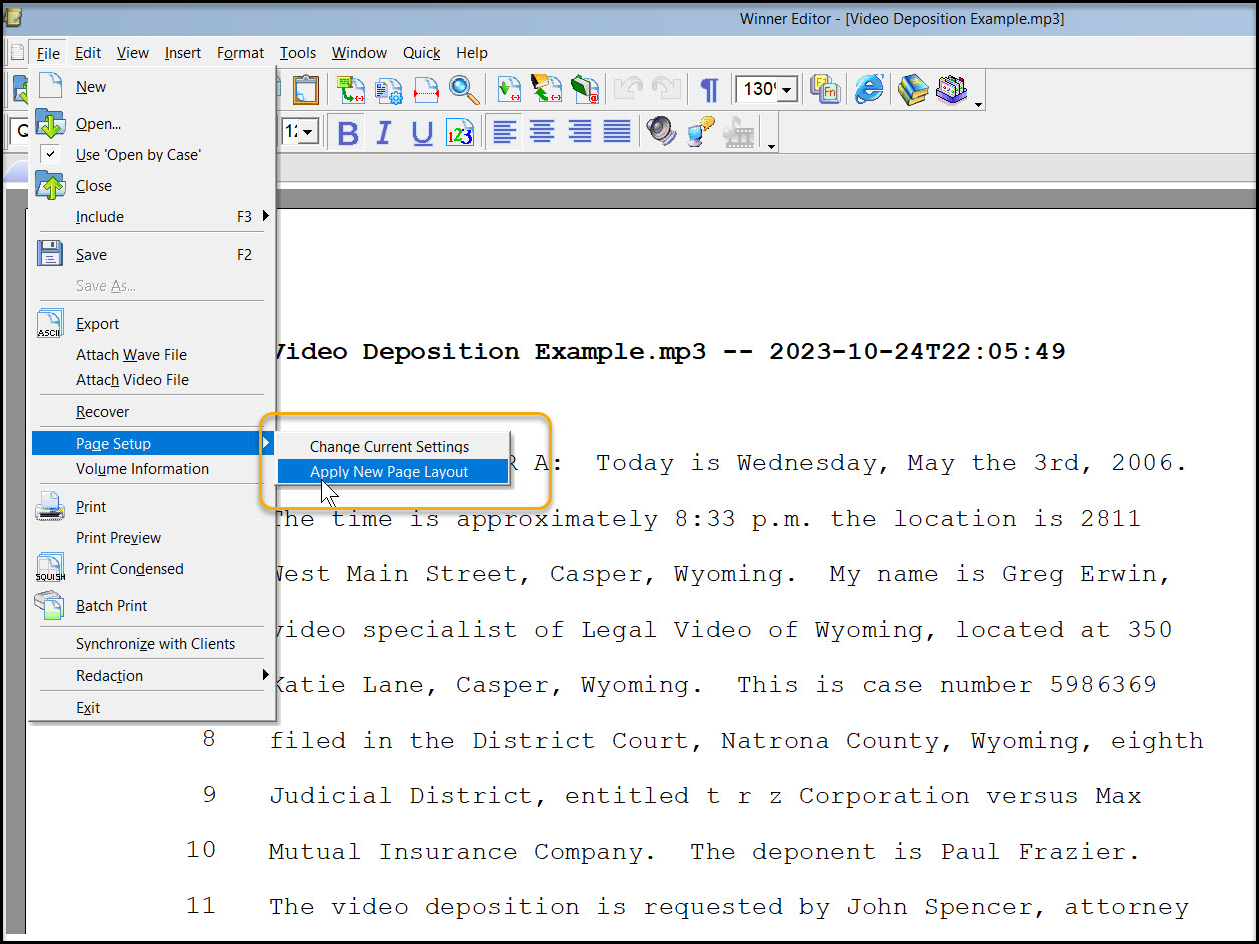Toggle the Use 'Open by Case' checkmark
Image resolution: width=1259 pixels, height=944 pixels.
51,155
